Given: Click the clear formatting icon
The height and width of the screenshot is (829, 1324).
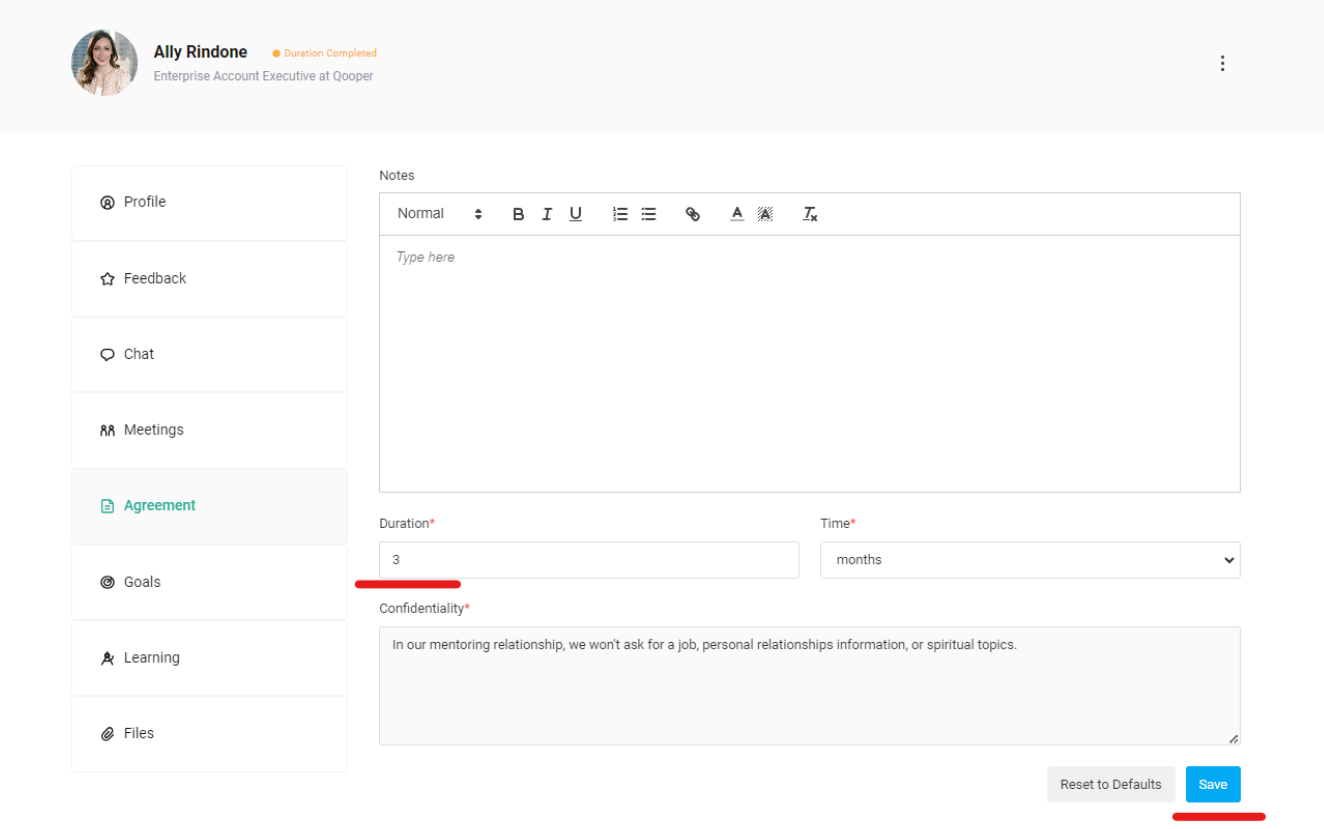Looking at the screenshot, I should pos(810,214).
